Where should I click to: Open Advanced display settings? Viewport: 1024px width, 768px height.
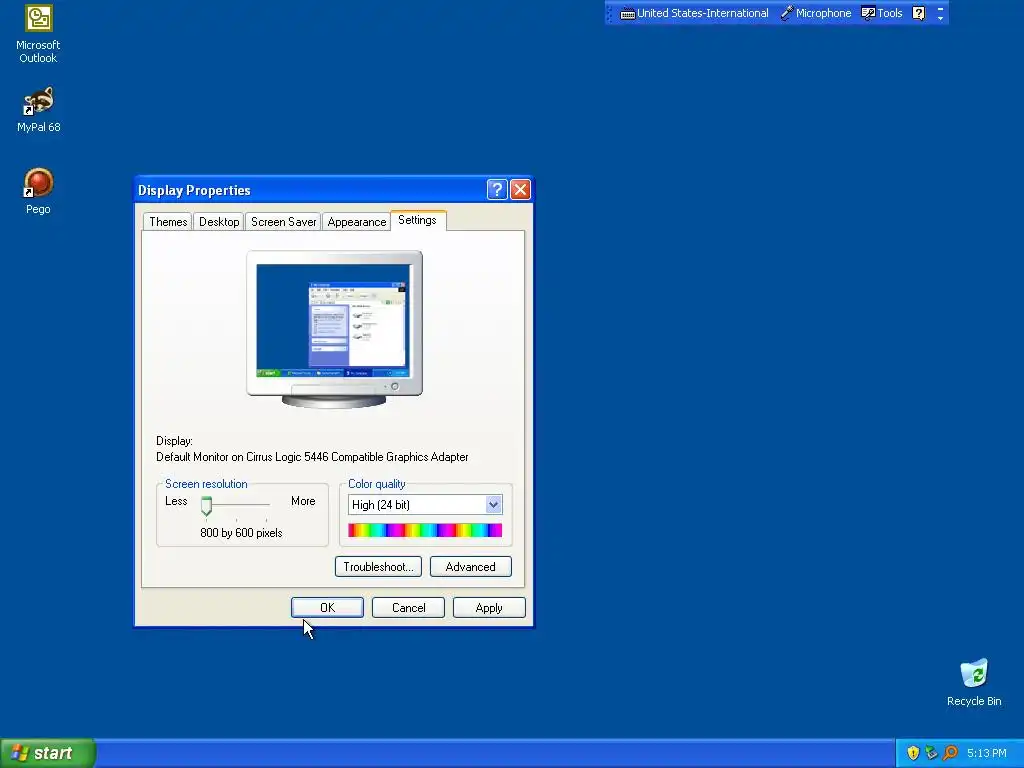click(x=470, y=567)
